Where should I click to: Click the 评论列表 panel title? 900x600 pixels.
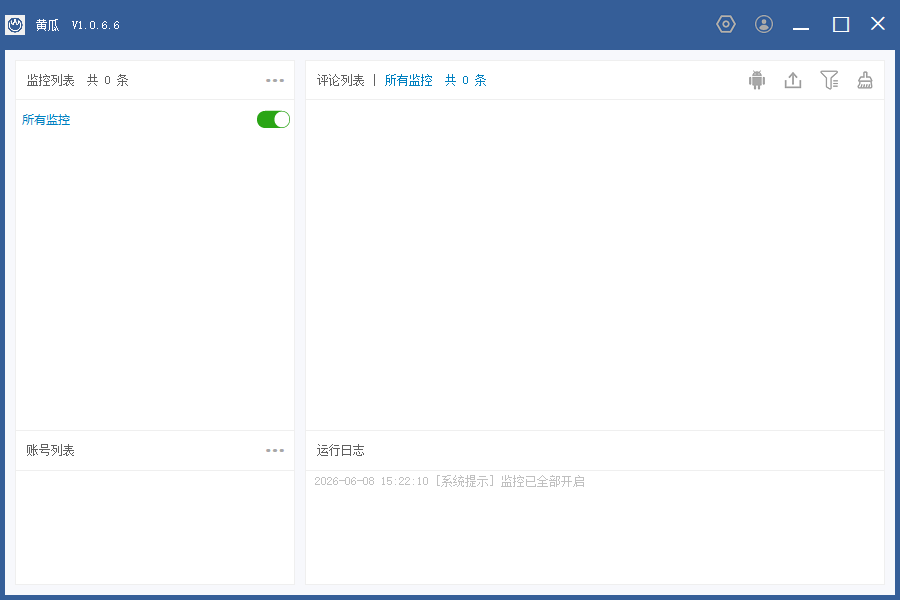click(x=340, y=80)
